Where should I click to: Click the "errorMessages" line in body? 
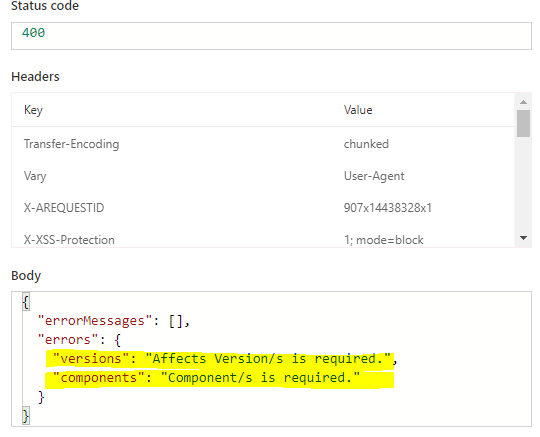tap(114, 321)
